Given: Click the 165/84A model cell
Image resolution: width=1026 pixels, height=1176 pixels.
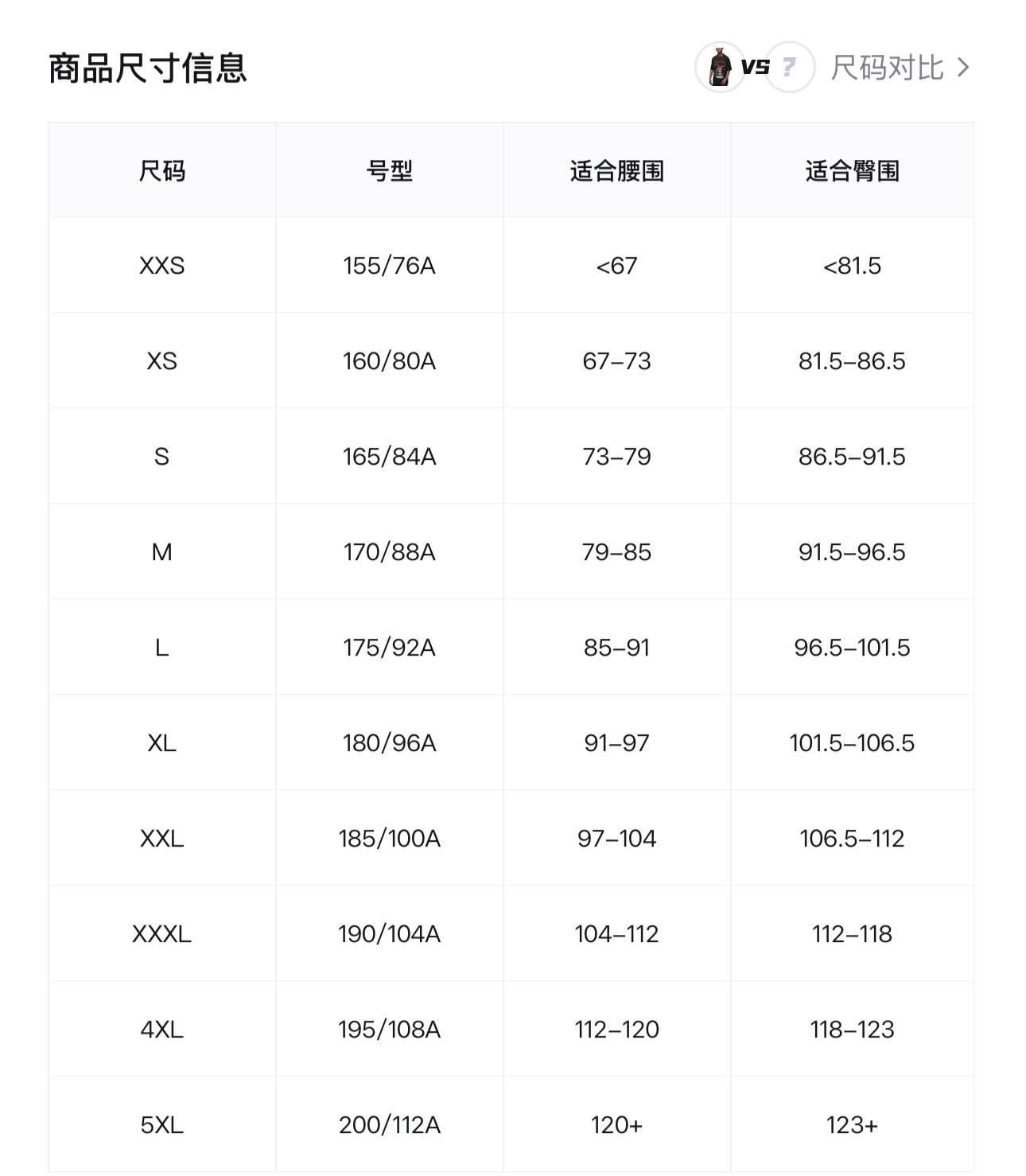Looking at the screenshot, I should [x=390, y=456].
